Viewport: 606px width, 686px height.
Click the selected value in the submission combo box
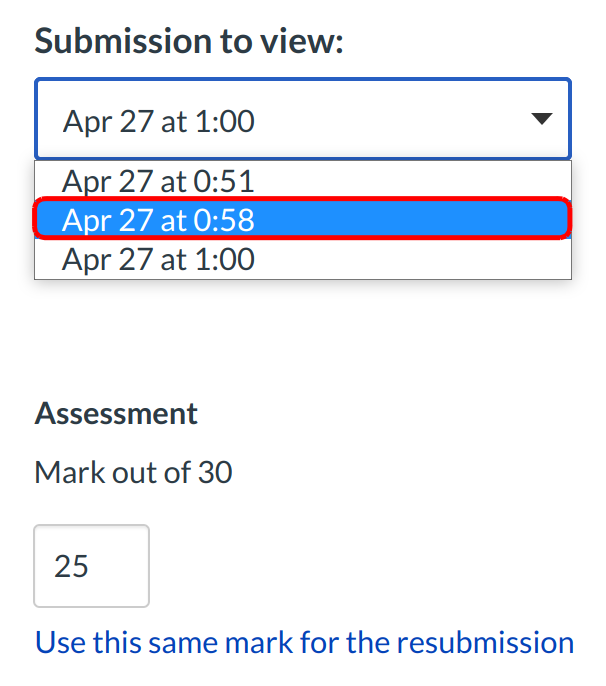click(160, 121)
